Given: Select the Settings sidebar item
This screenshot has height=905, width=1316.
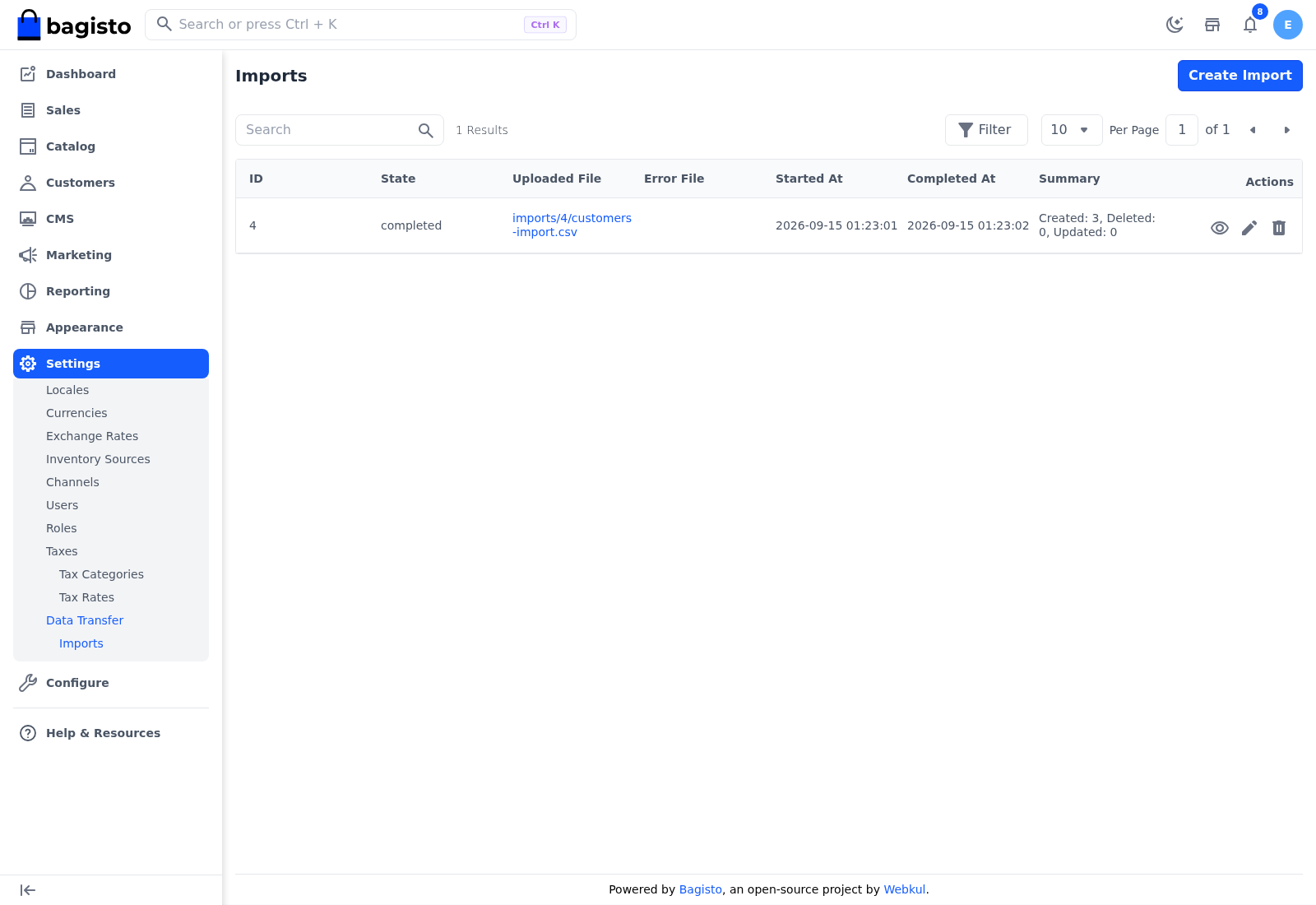Looking at the screenshot, I should point(111,364).
